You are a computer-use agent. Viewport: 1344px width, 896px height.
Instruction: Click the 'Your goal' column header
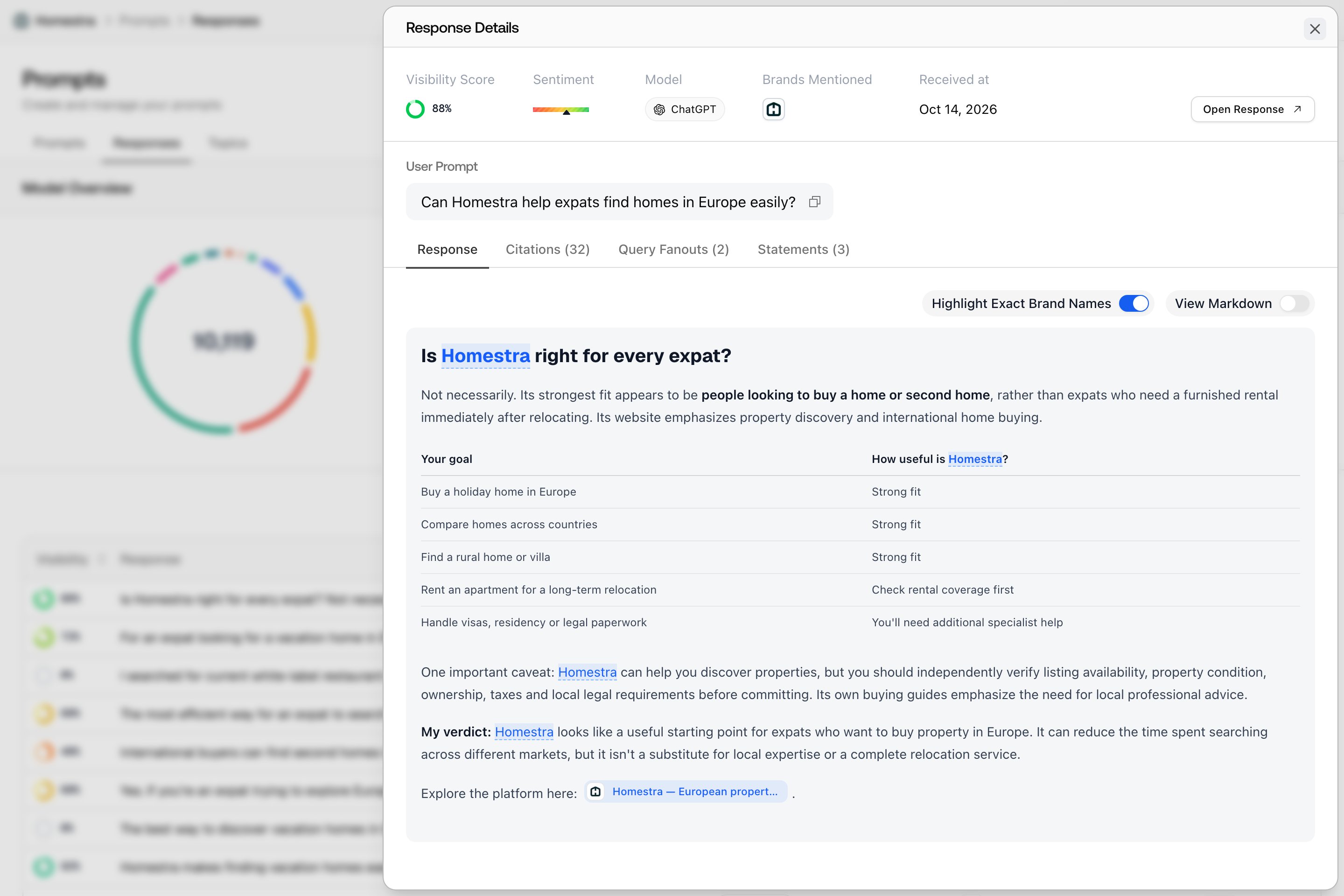[446, 459]
